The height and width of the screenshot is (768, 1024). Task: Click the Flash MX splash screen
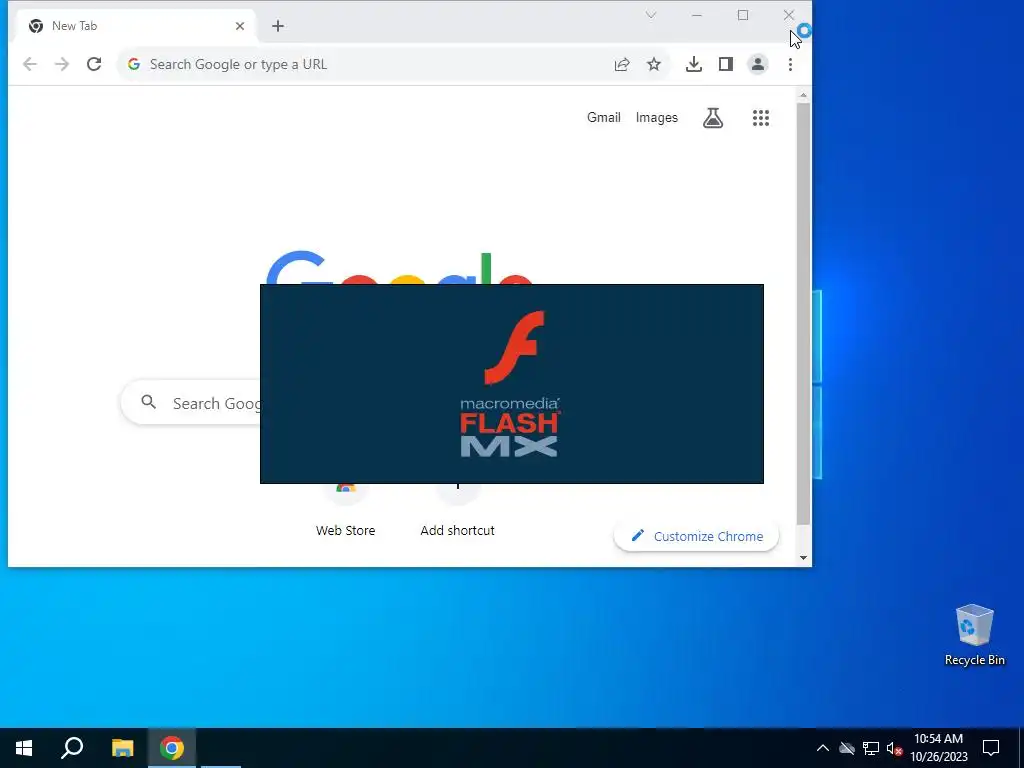(x=511, y=384)
